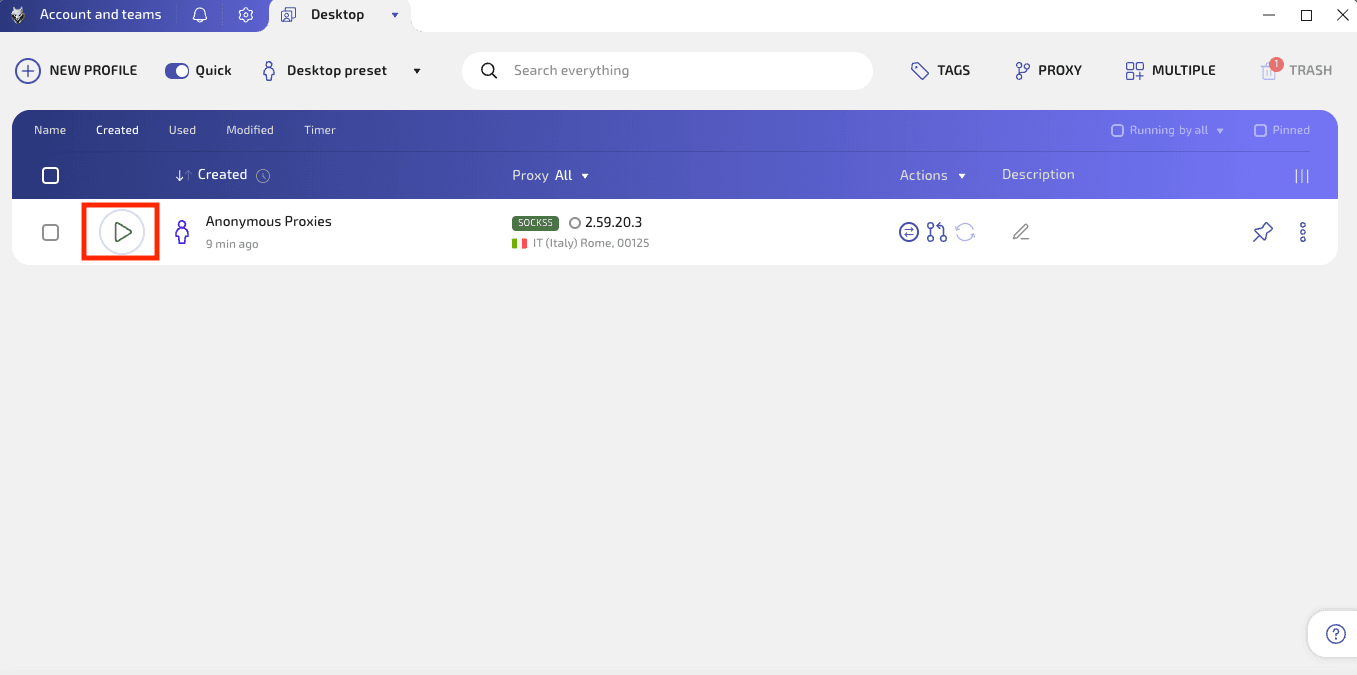Edit the Anonymous Proxies description with pencil icon
This screenshot has height=675, width=1357.
click(x=1021, y=231)
